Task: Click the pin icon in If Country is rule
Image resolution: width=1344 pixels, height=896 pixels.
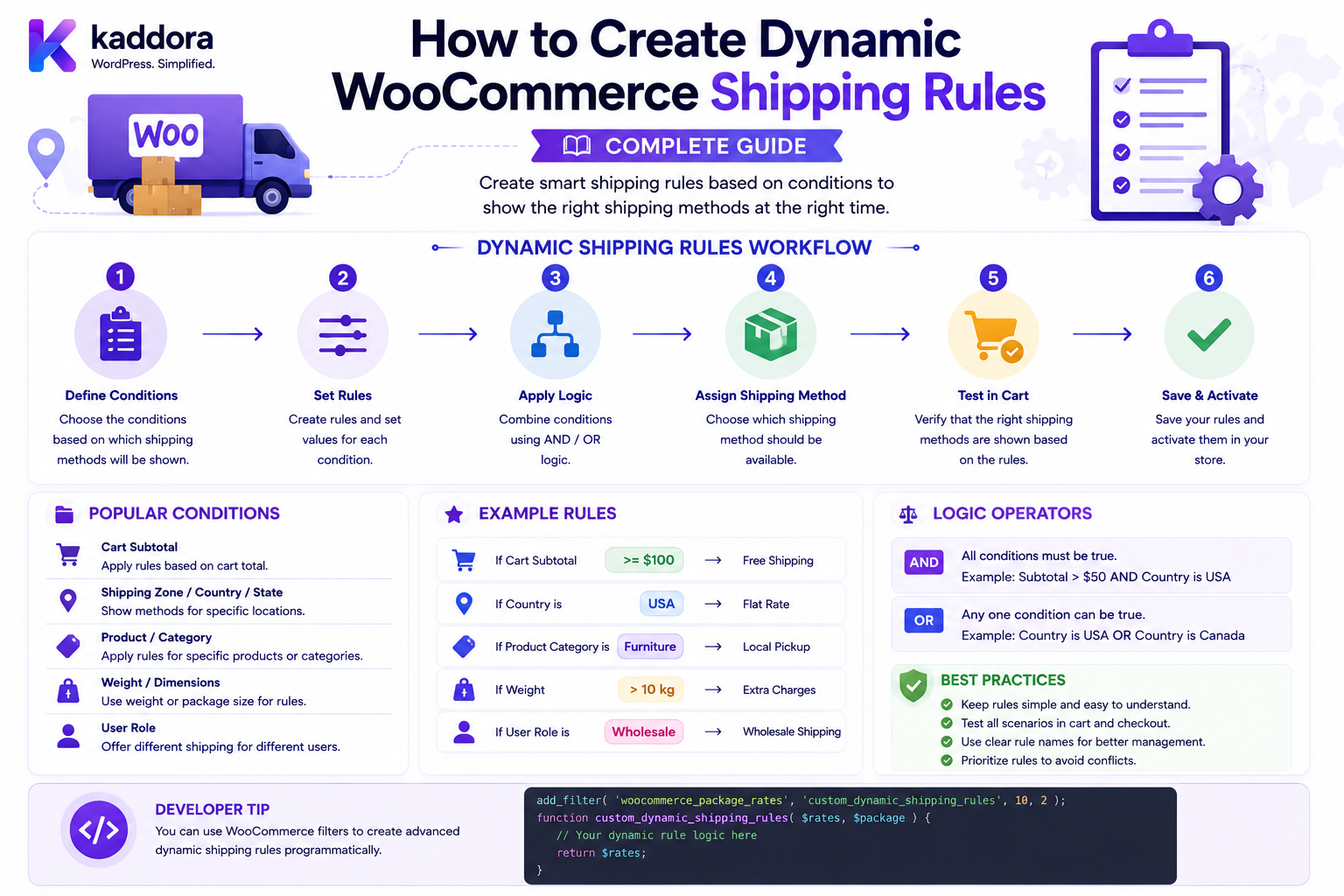Action: tap(465, 603)
